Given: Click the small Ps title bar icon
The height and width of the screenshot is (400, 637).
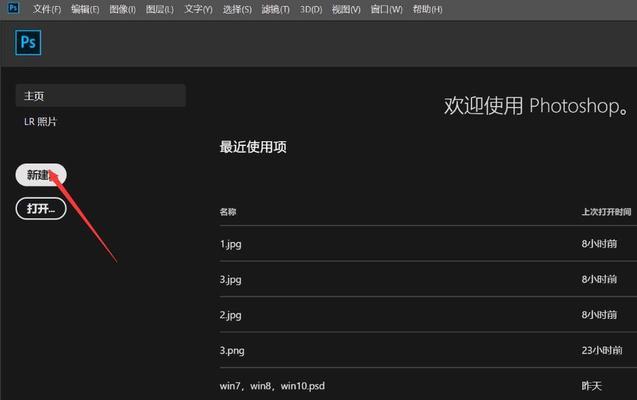Looking at the screenshot, I should (13, 8).
